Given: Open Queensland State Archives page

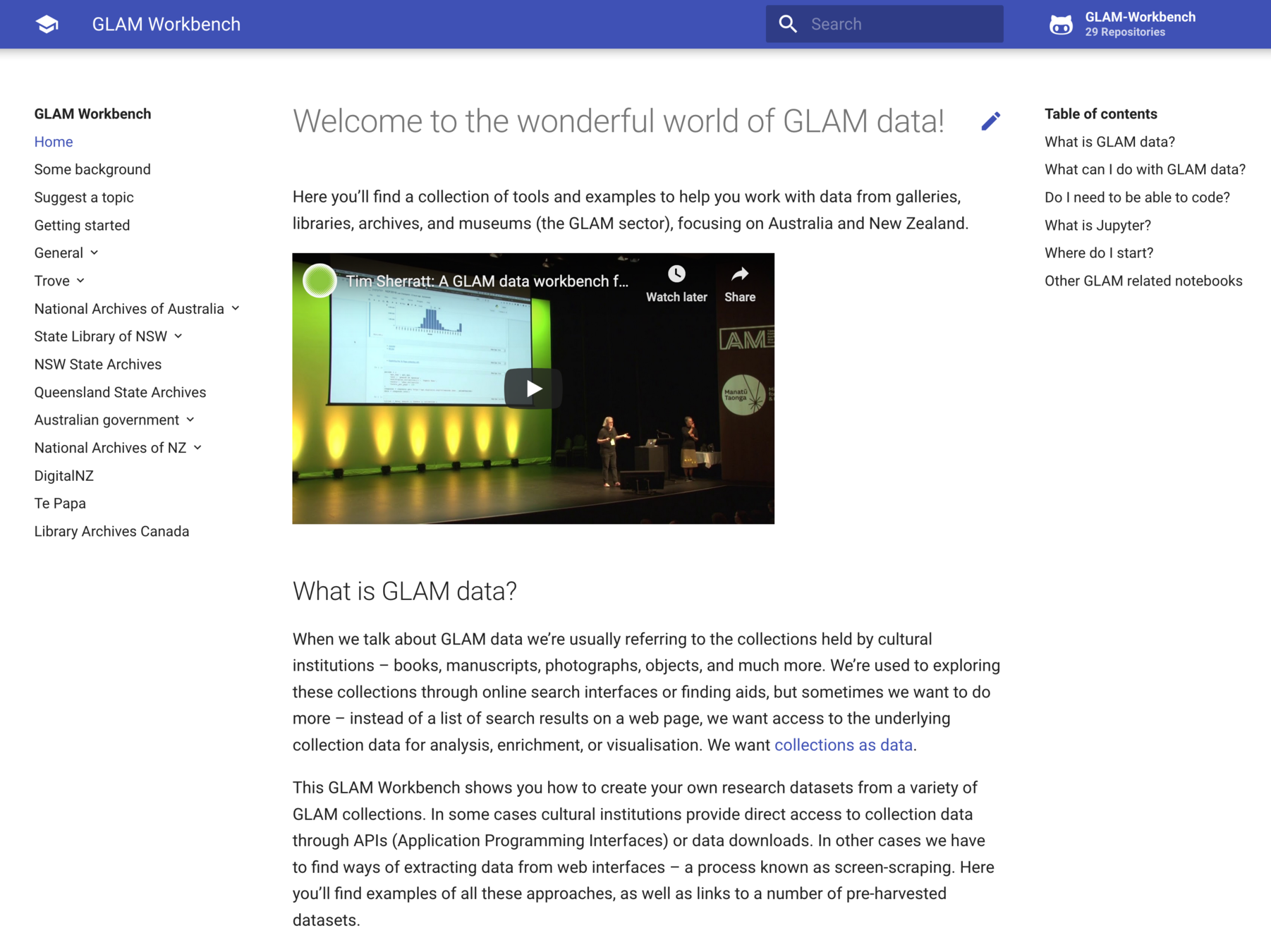Looking at the screenshot, I should (120, 392).
